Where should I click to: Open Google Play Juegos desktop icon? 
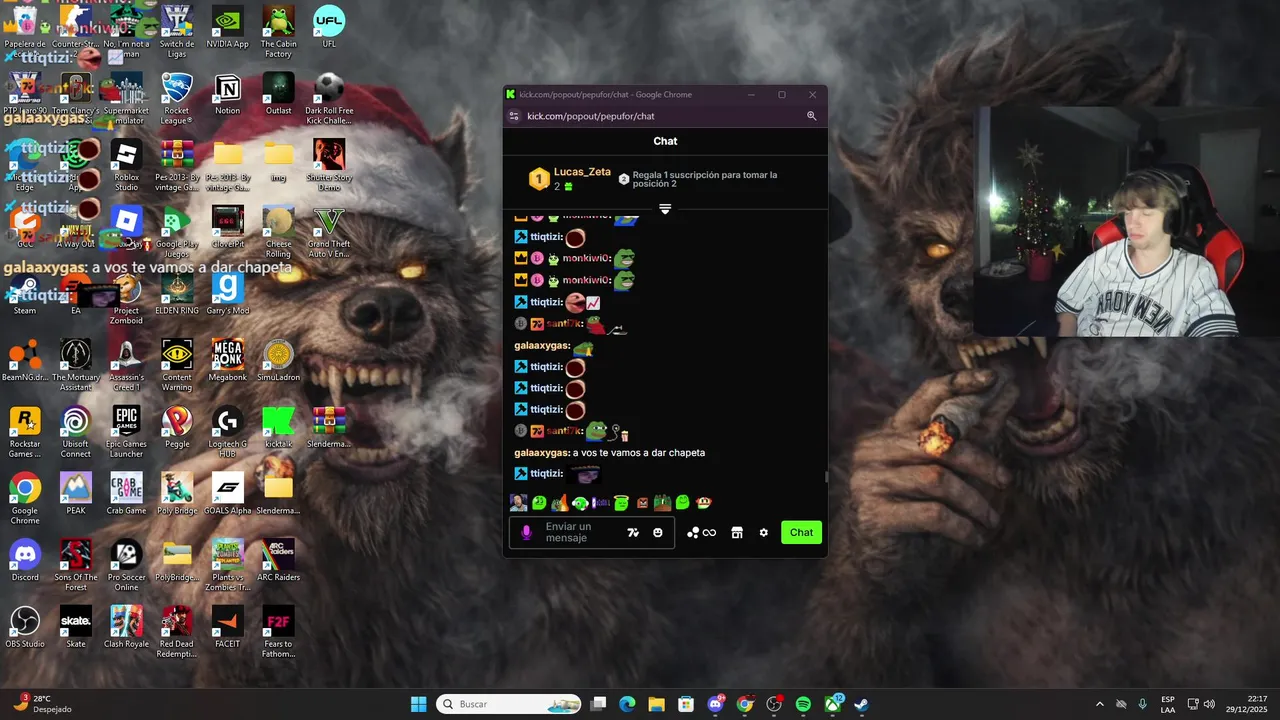tap(177, 232)
